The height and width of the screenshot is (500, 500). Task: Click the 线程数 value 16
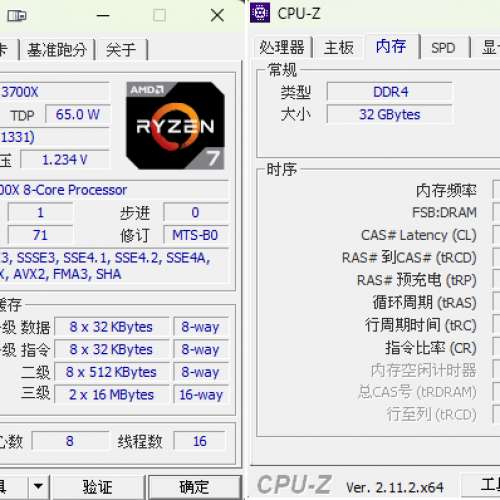tap(200, 441)
